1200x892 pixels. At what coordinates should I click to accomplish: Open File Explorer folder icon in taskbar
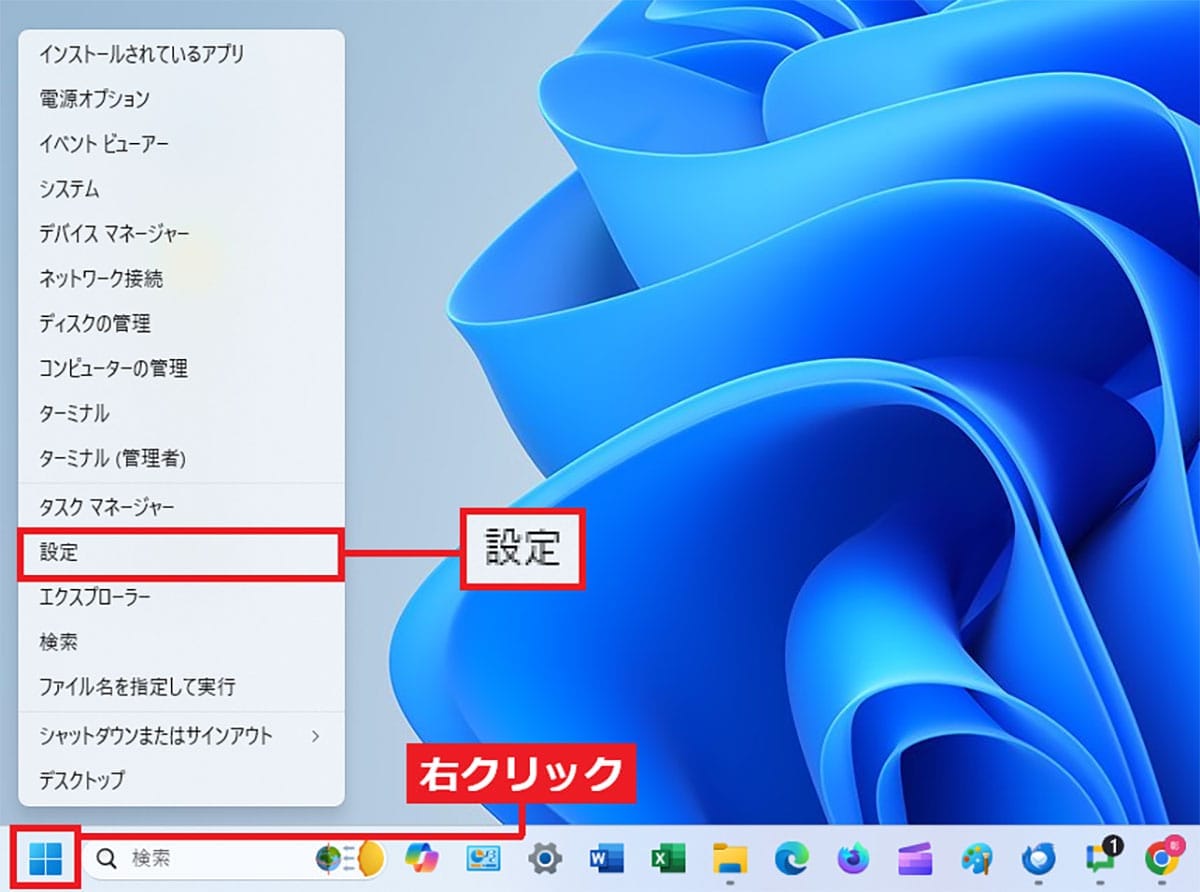point(731,858)
